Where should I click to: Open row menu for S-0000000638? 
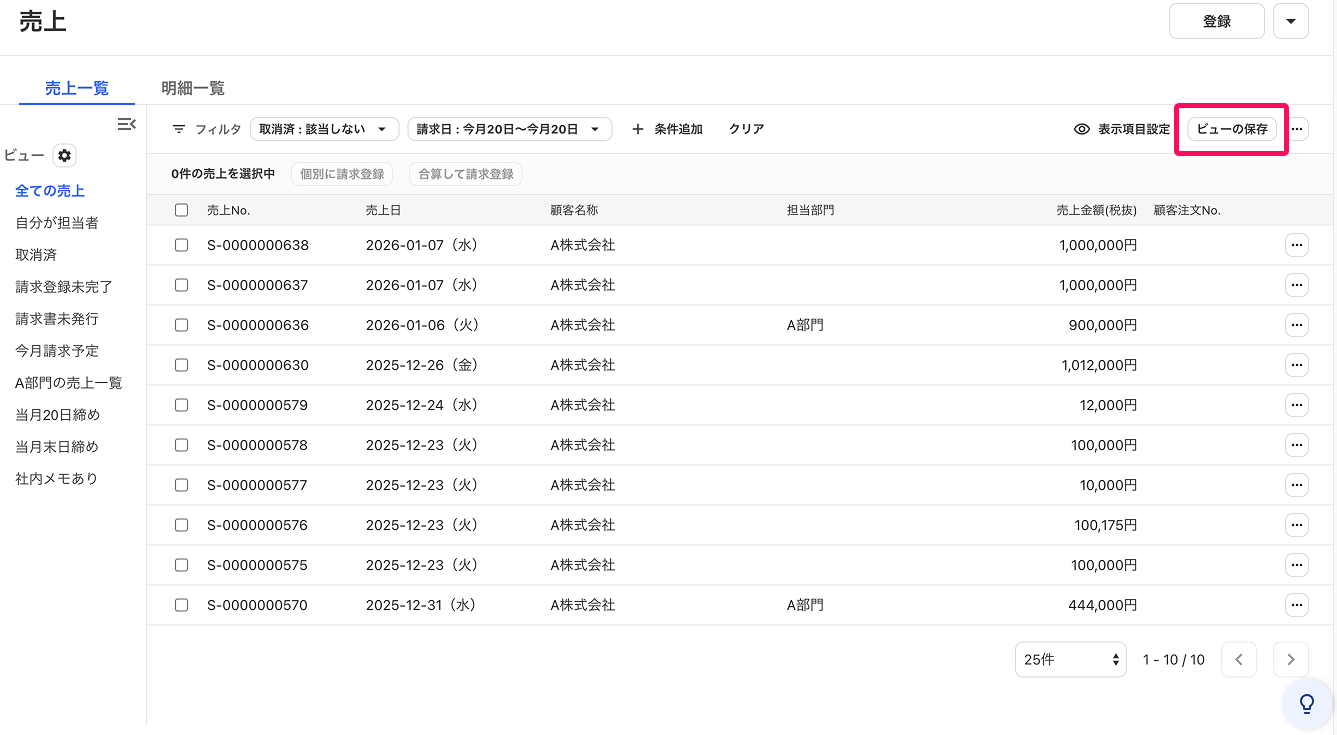point(1297,245)
